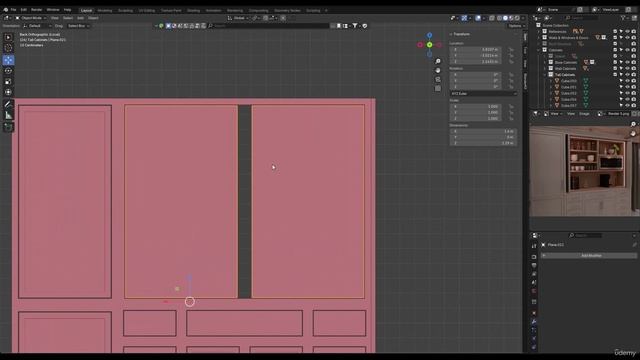This screenshot has height=360, width=640.
Task: Open the Output properties tab icon
Action: [534, 266]
